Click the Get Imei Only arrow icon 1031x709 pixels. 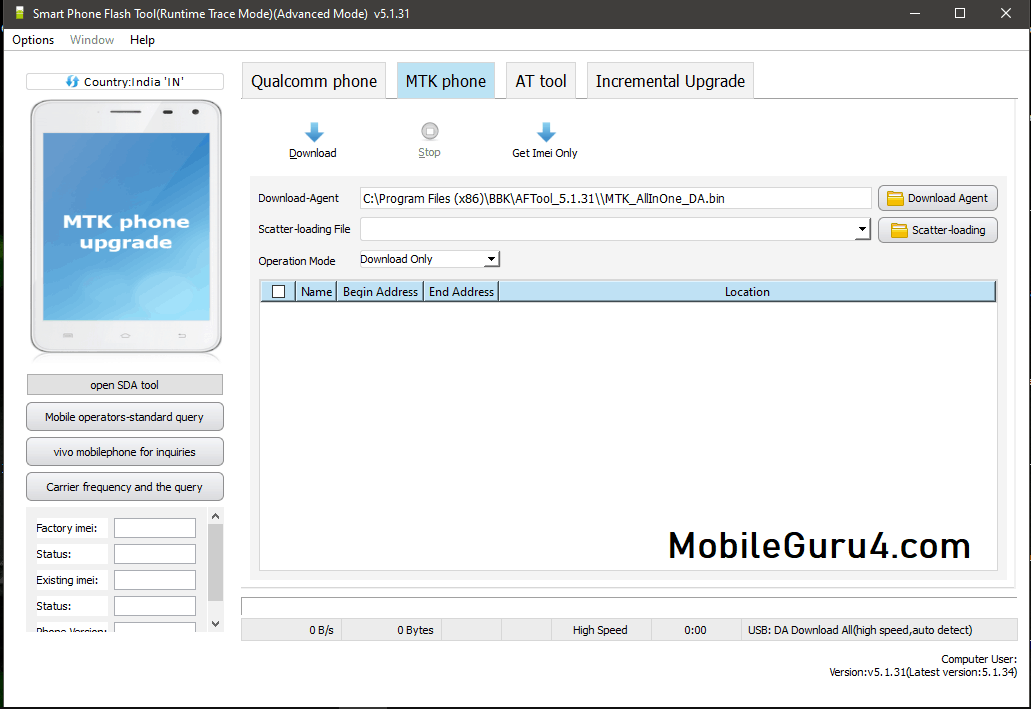tap(546, 132)
